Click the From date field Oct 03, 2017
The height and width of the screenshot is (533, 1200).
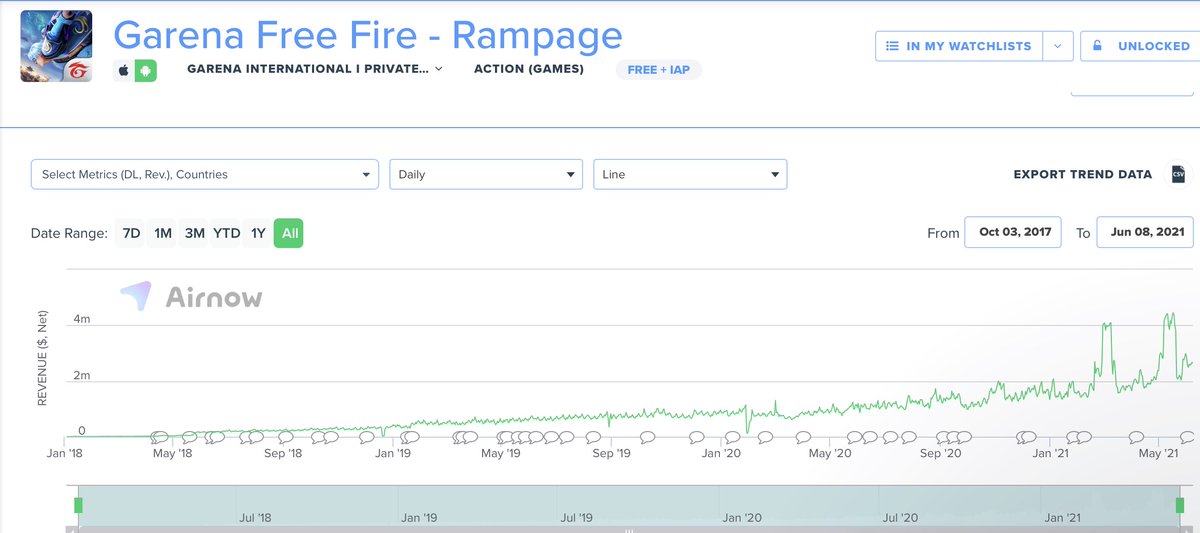tap(1013, 232)
